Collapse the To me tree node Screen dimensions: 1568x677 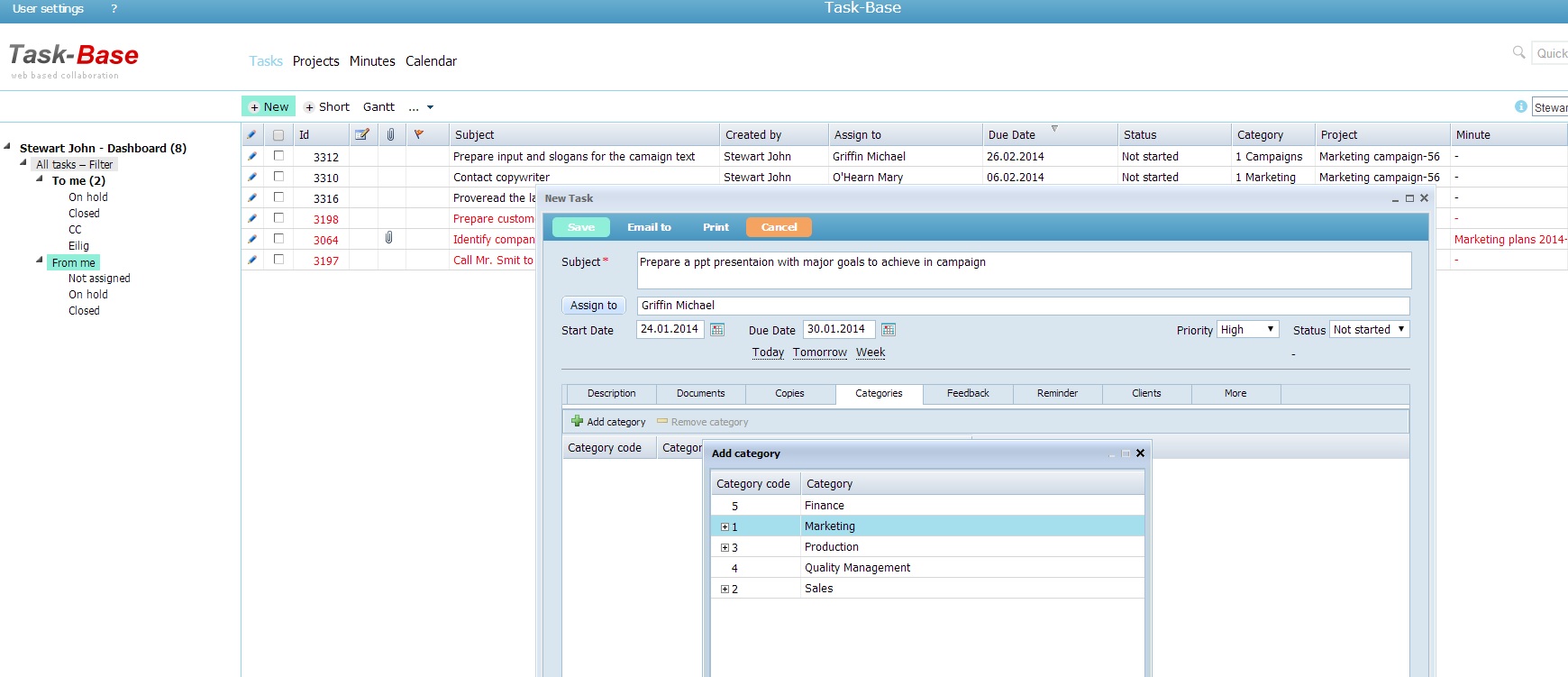pyautogui.click(x=40, y=179)
